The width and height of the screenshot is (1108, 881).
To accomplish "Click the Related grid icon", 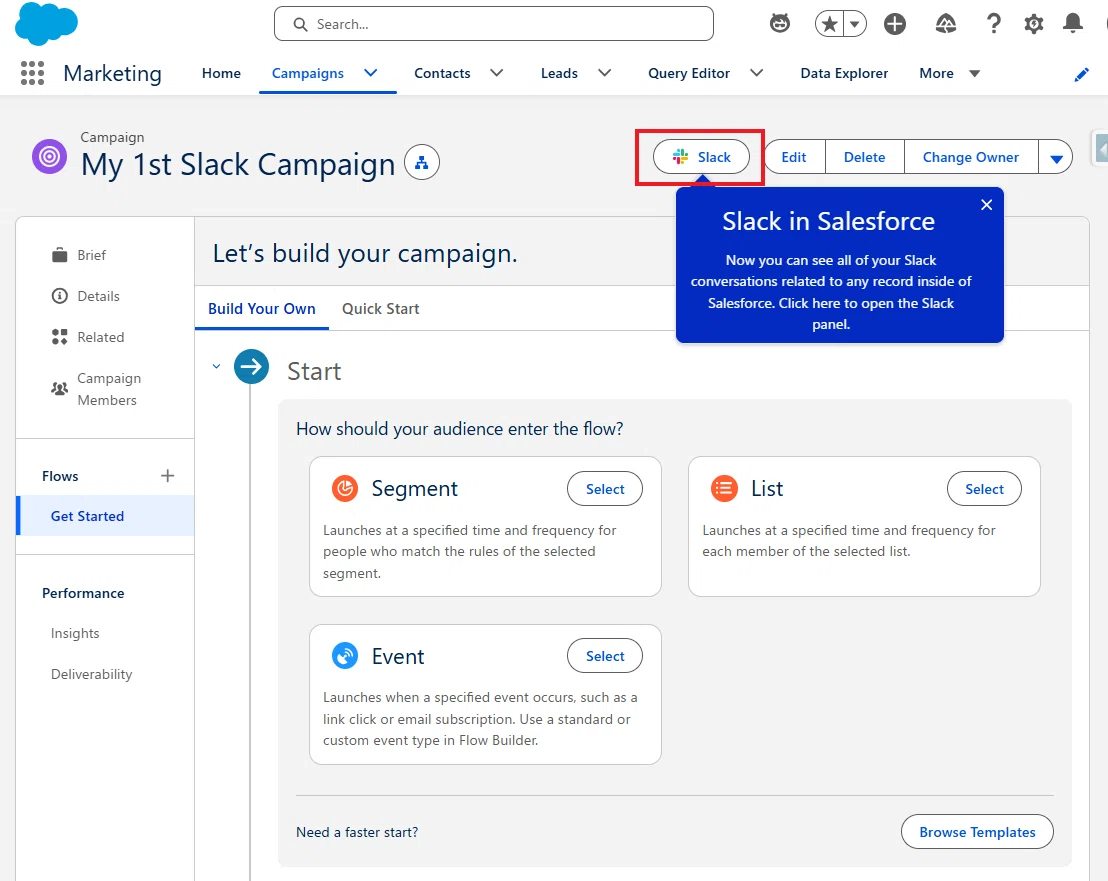I will (59, 337).
